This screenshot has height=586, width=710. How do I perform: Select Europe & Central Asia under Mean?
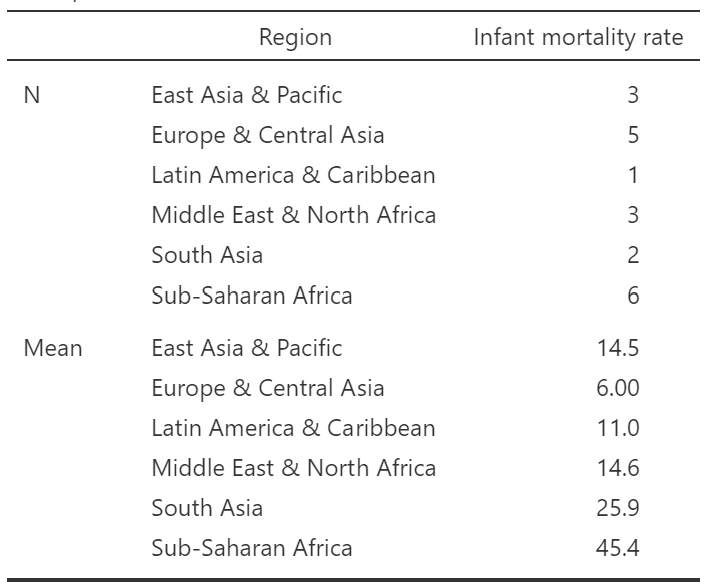267,388
